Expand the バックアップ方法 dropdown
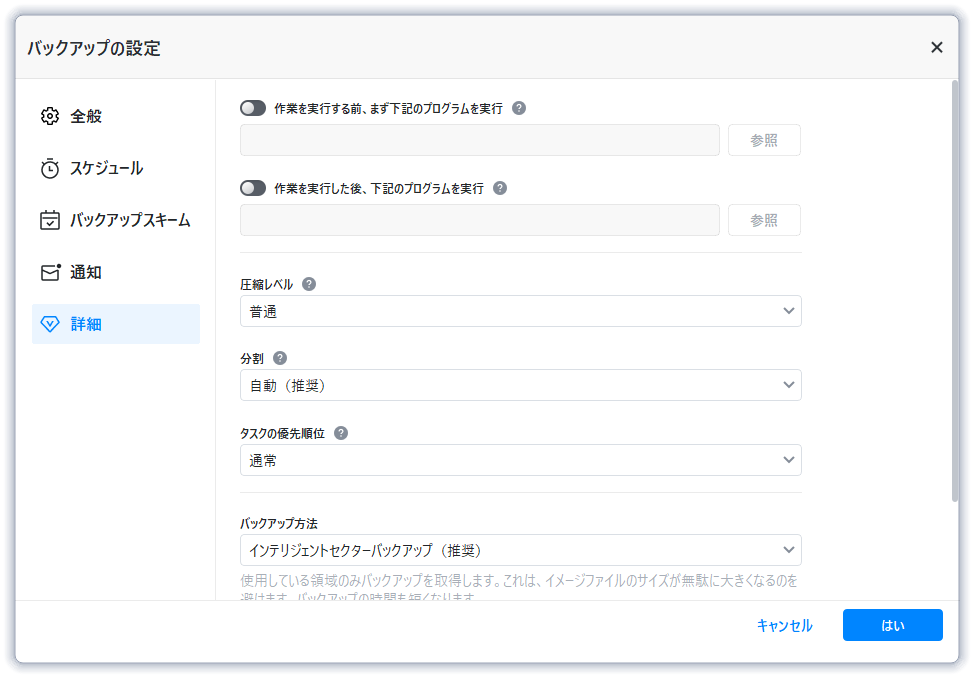Image resolution: width=974 pixels, height=678 pixels. tap(520, 550)
